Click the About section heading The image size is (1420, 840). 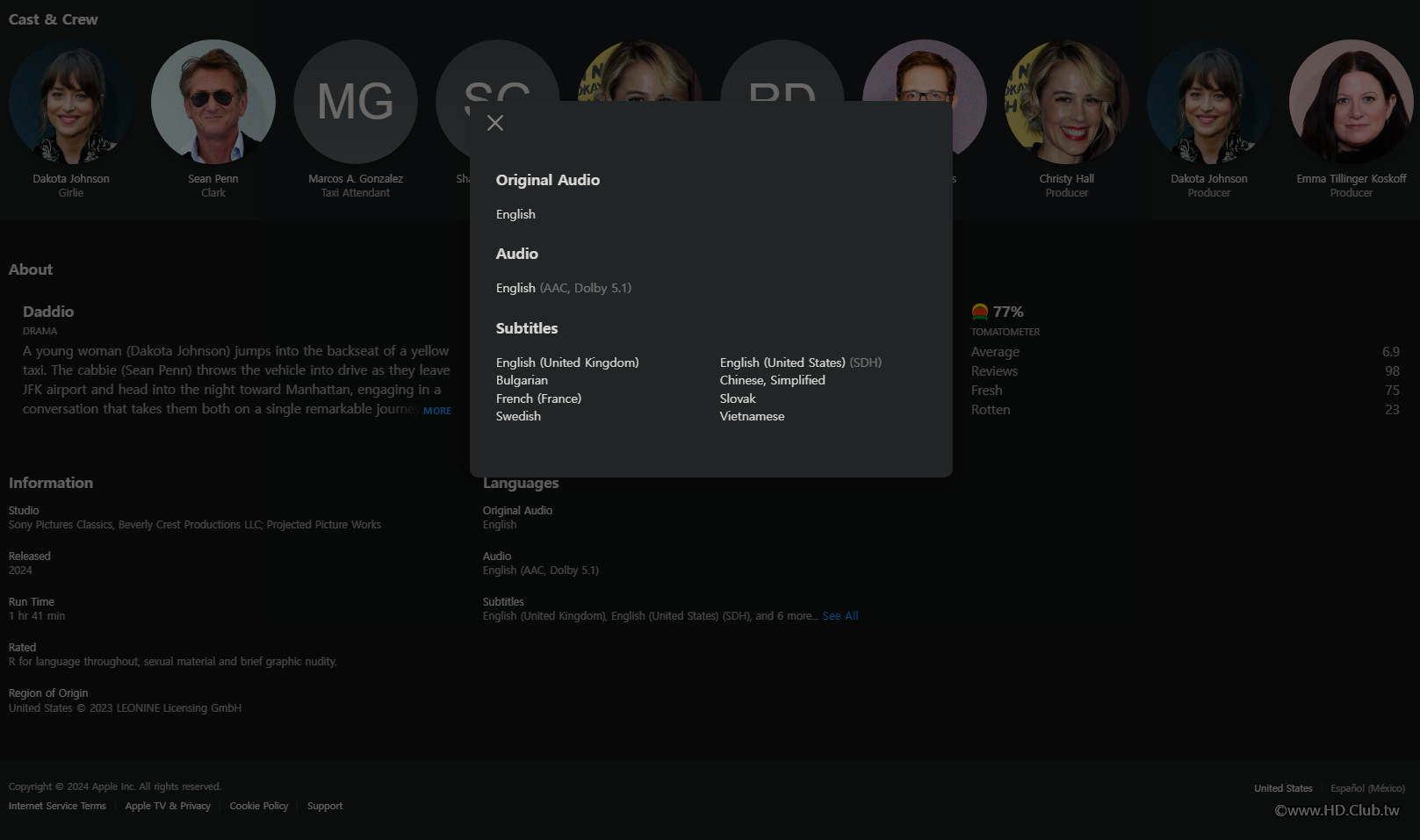pos(31,269)
